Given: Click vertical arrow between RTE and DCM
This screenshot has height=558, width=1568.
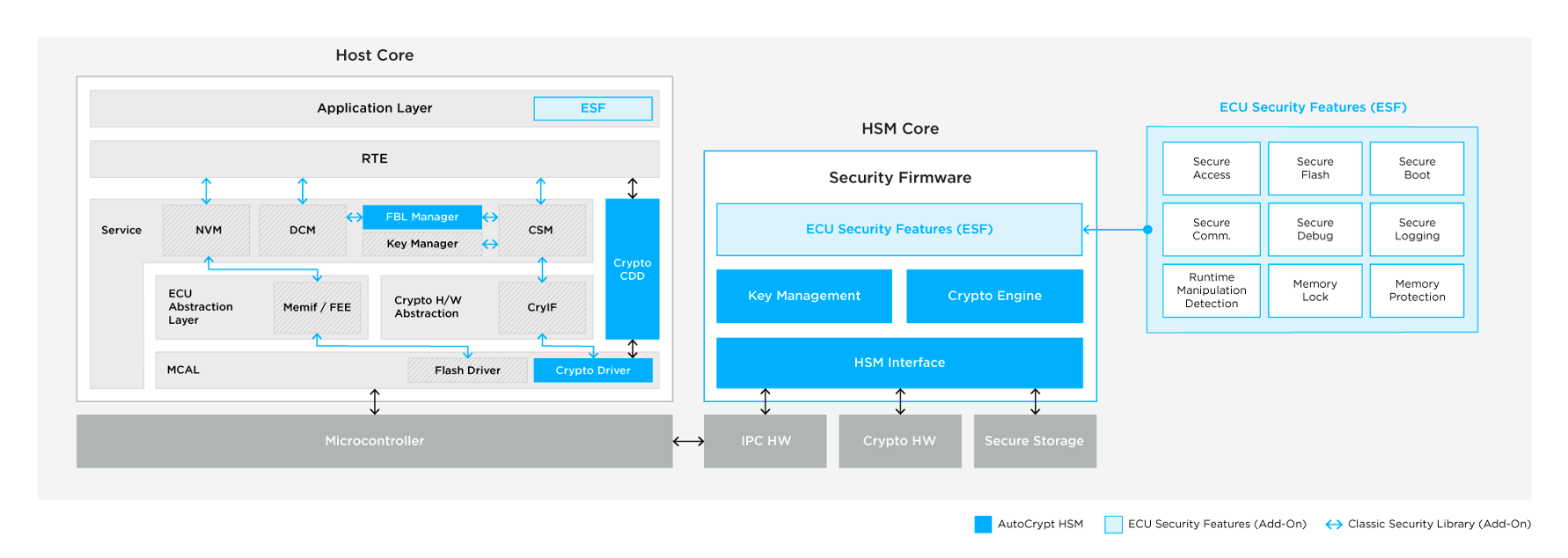Looking at the screenshot, I should click(x=303, y=191).
